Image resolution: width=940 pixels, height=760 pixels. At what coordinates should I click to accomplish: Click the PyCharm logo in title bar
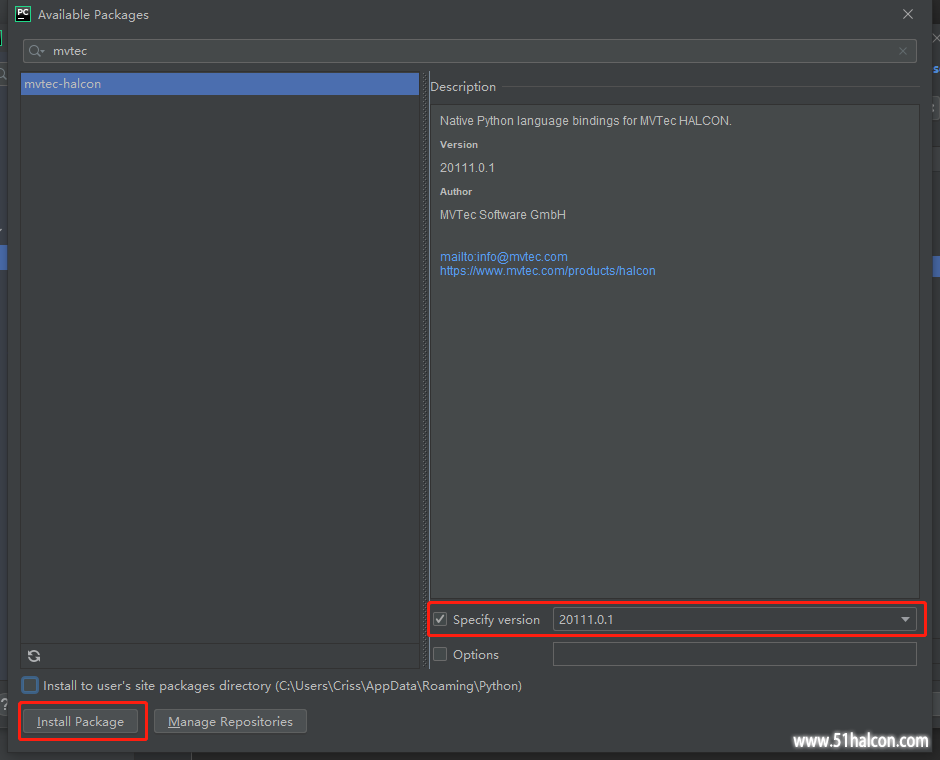tap(23, 14)
